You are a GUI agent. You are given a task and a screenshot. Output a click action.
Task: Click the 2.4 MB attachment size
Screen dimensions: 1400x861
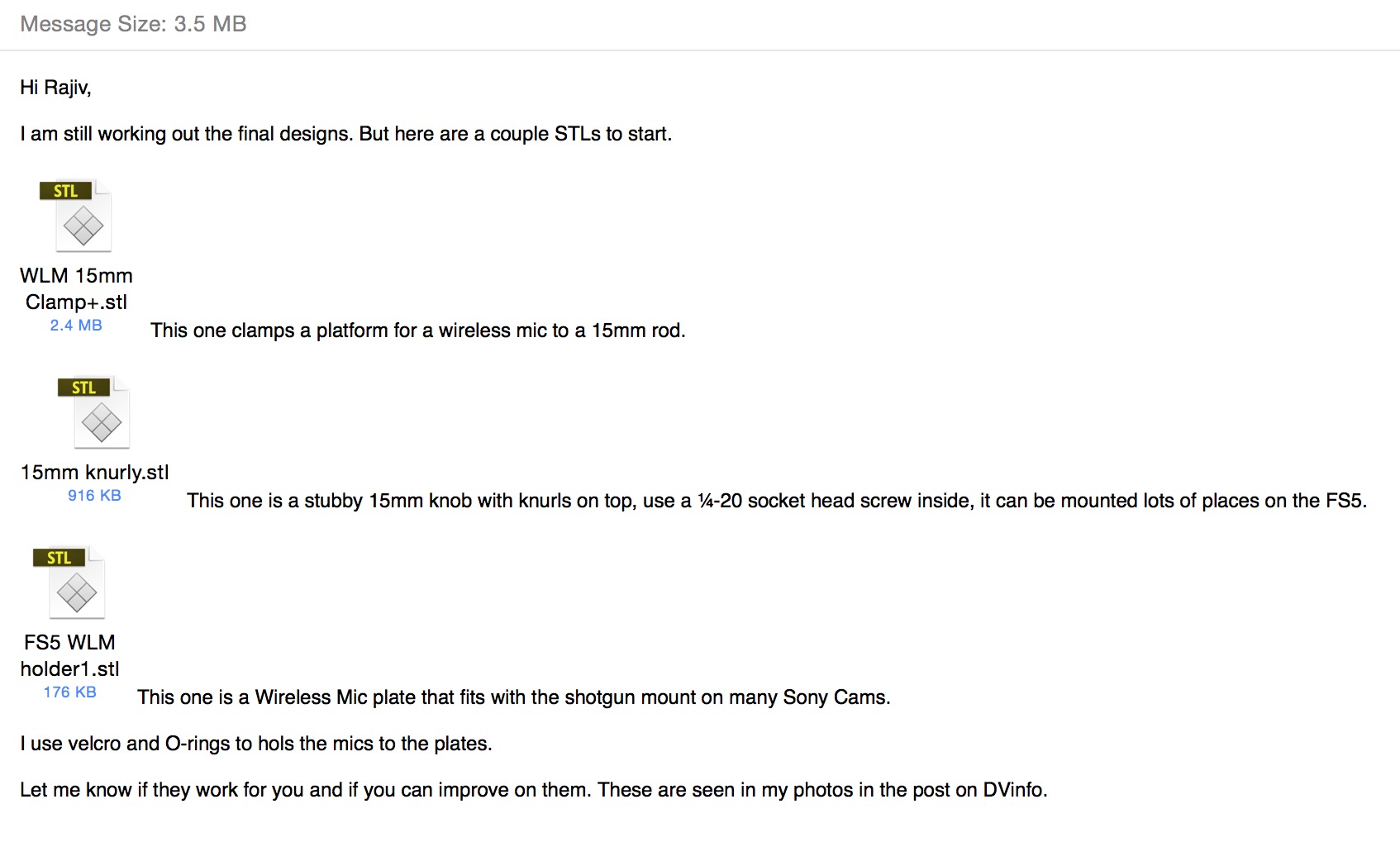tap(76, 326)
